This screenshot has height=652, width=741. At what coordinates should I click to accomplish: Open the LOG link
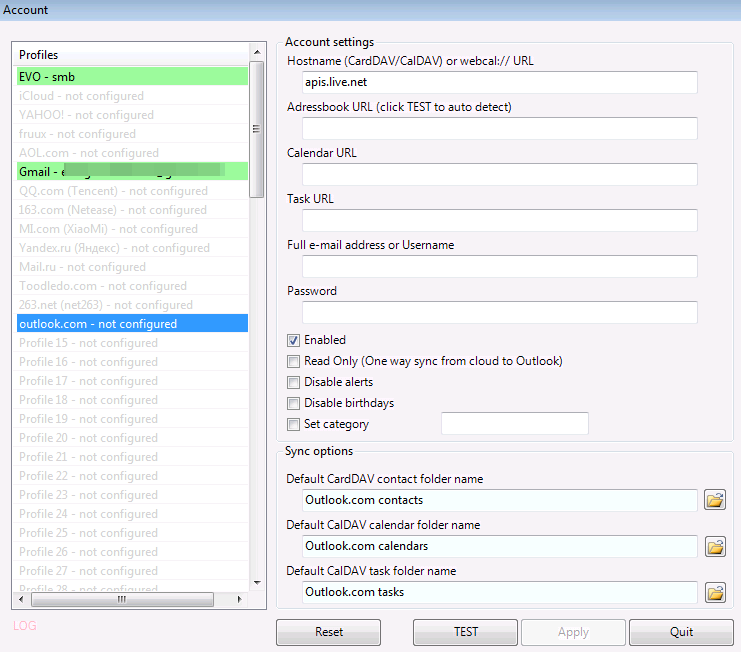tap(25, 626)
